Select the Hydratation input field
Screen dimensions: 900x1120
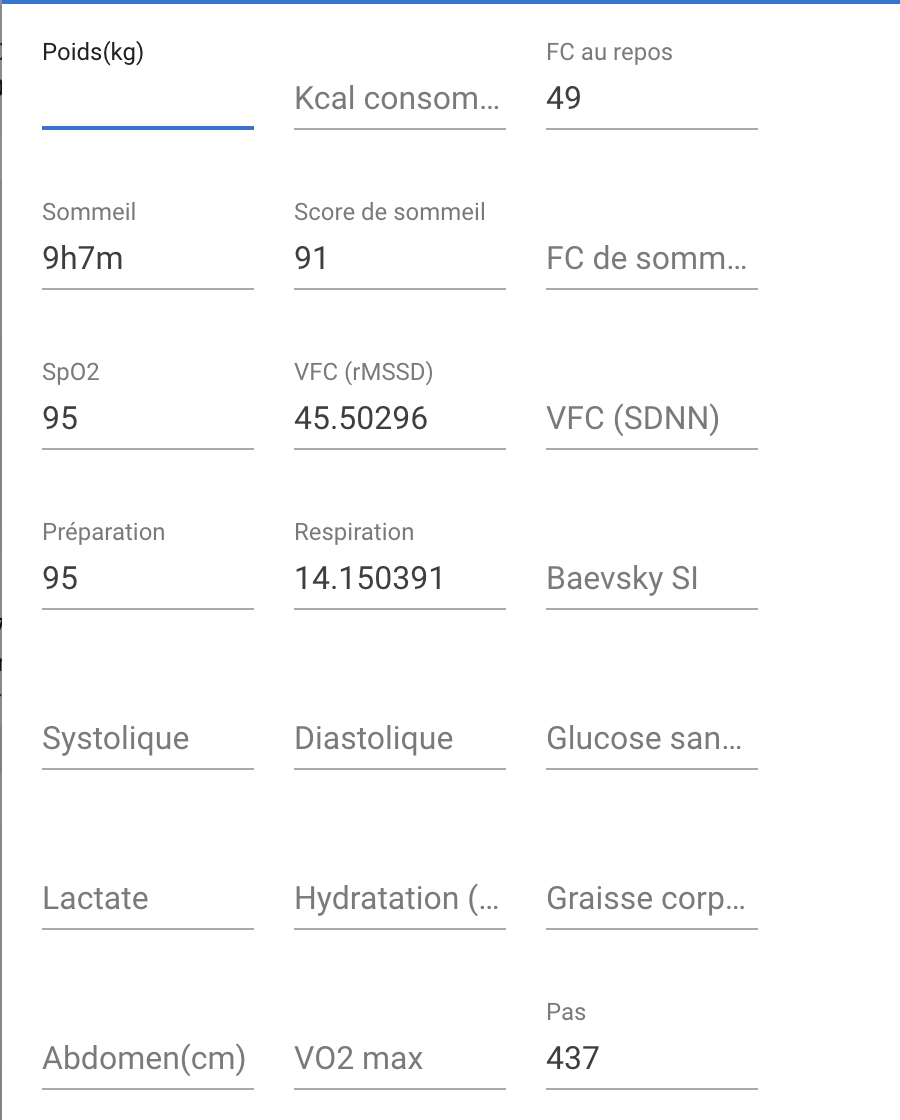pyautogui.click(x=399, y=899)
